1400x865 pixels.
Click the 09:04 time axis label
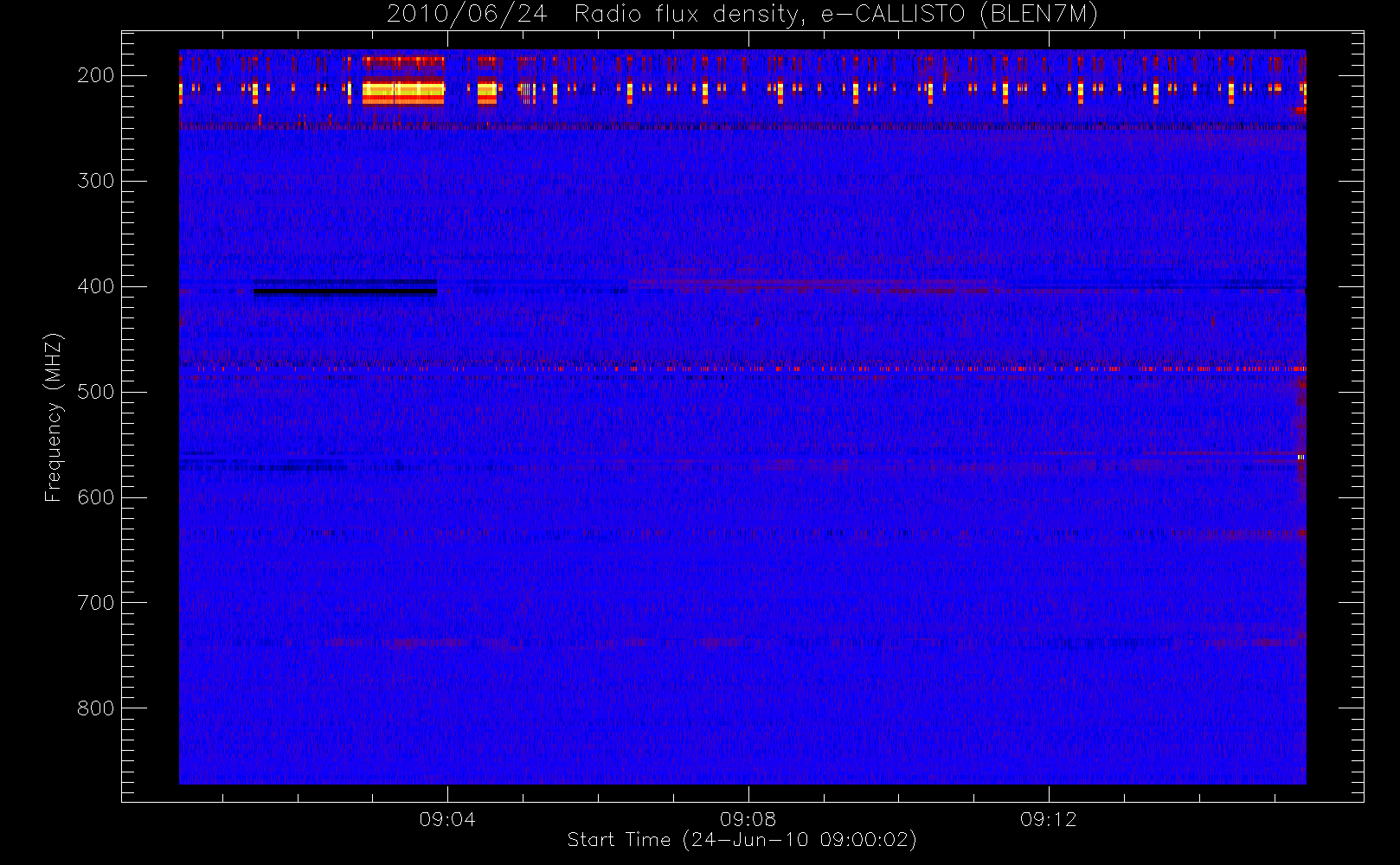click(447, 819)
